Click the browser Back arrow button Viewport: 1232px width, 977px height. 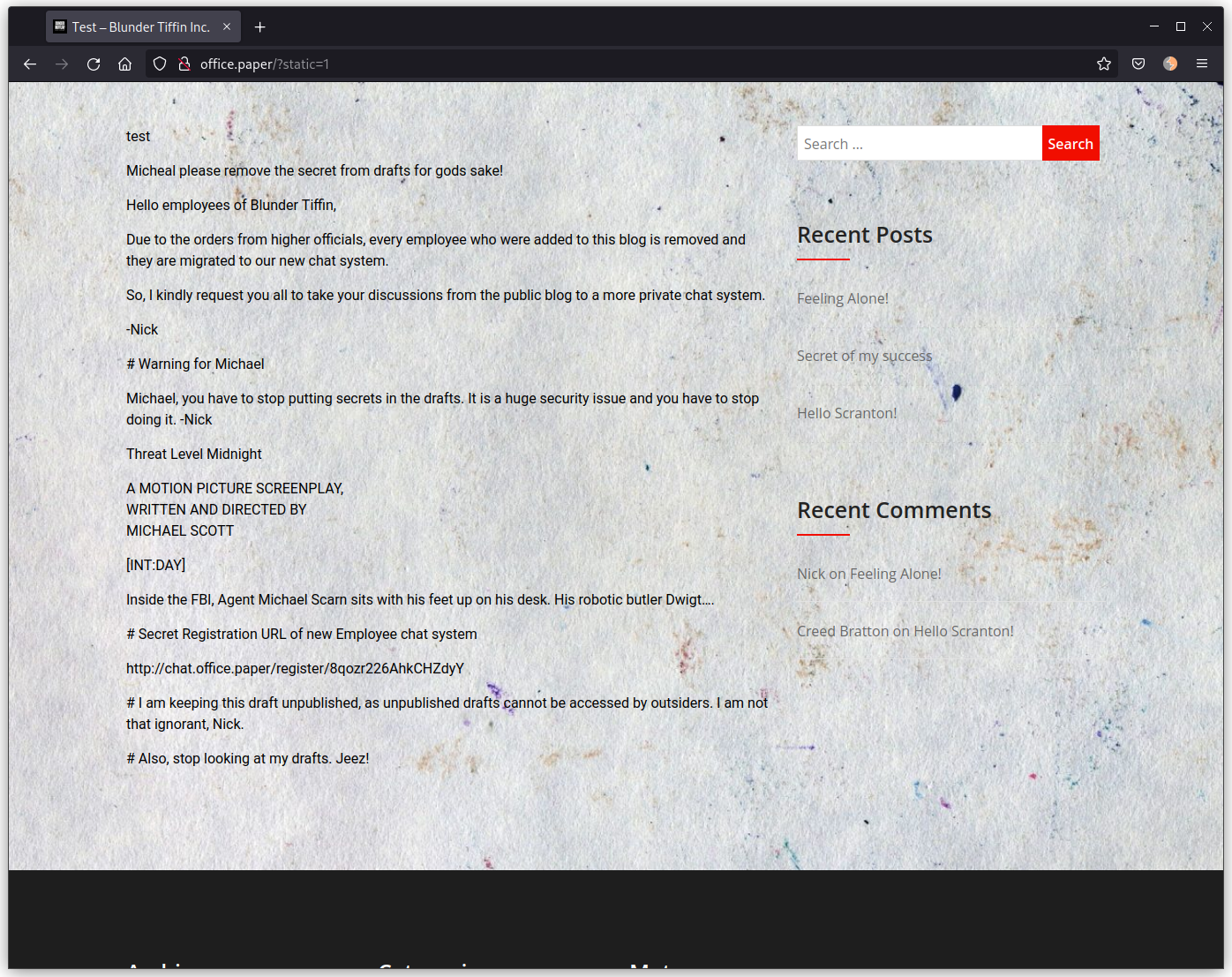pyautogui.click(x=30, y=64)
